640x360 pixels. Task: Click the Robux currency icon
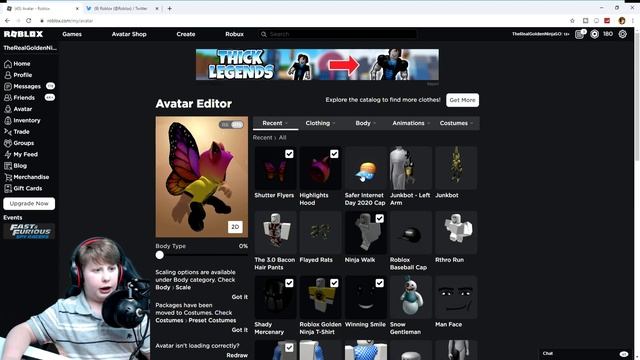(595, 34)
